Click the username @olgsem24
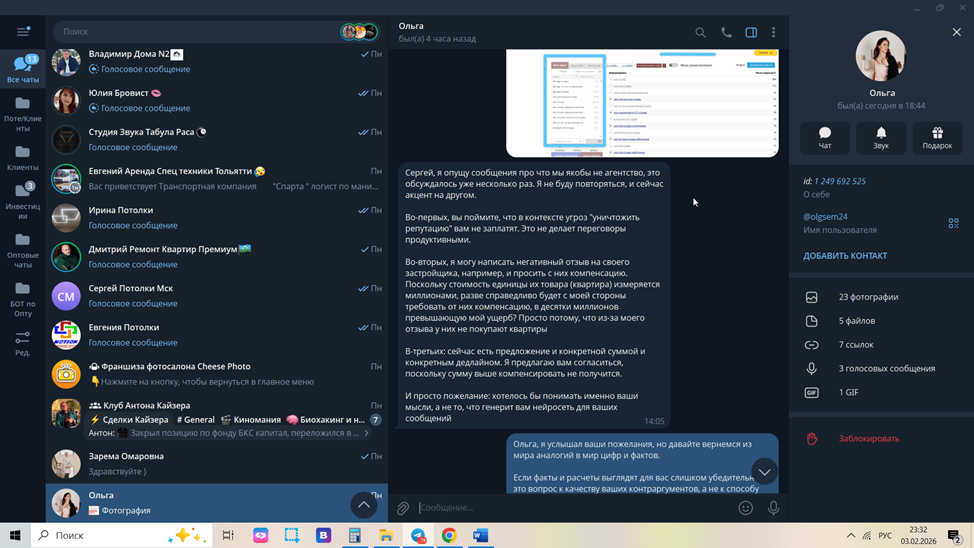 825,217
